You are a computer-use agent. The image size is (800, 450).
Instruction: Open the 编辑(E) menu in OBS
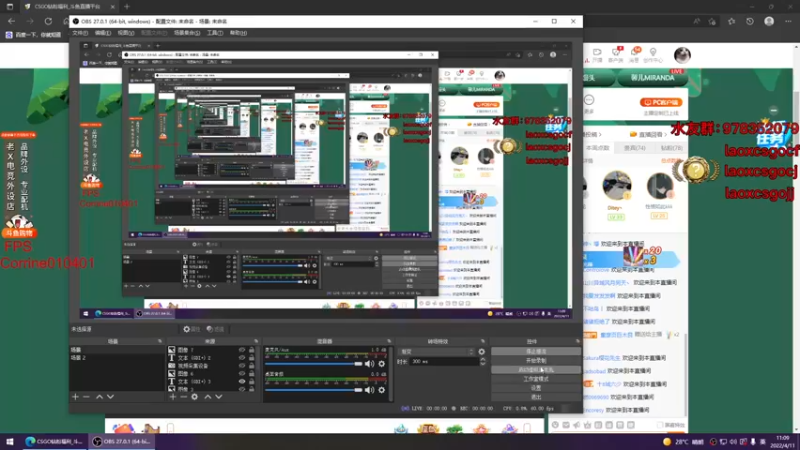pos(103,33)
